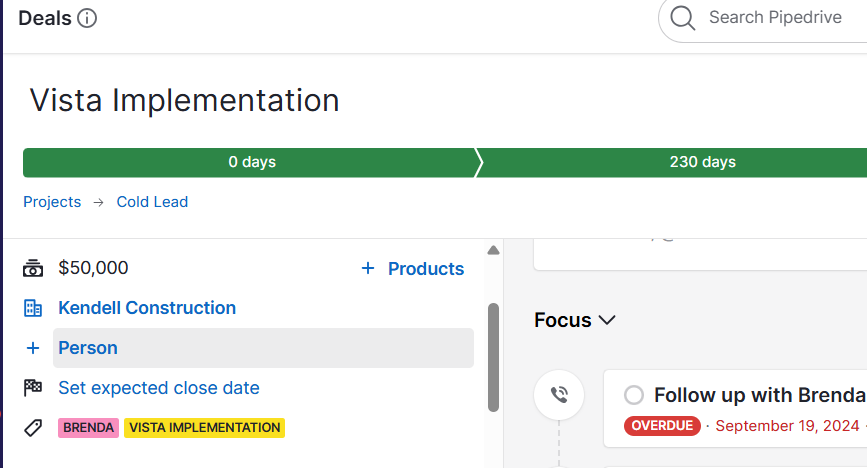Set expected close date

(159, 388)
